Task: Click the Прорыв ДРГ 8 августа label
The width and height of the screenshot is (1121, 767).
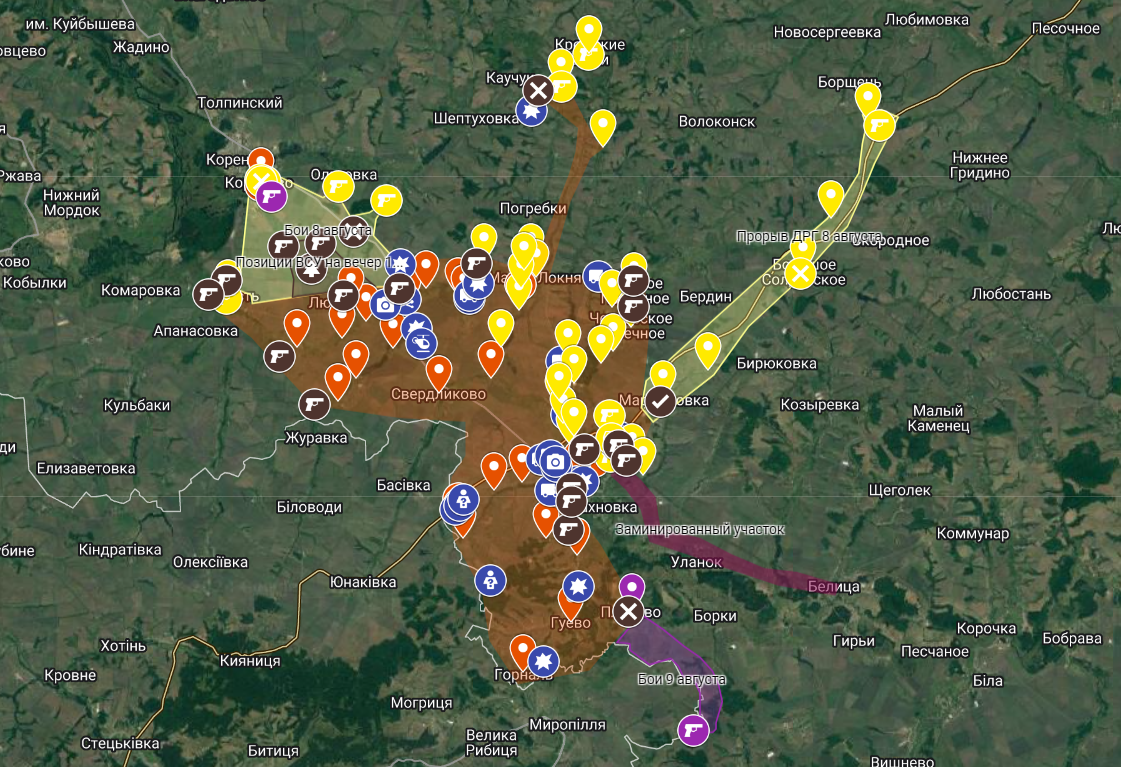Action: (x=808, y=237)
